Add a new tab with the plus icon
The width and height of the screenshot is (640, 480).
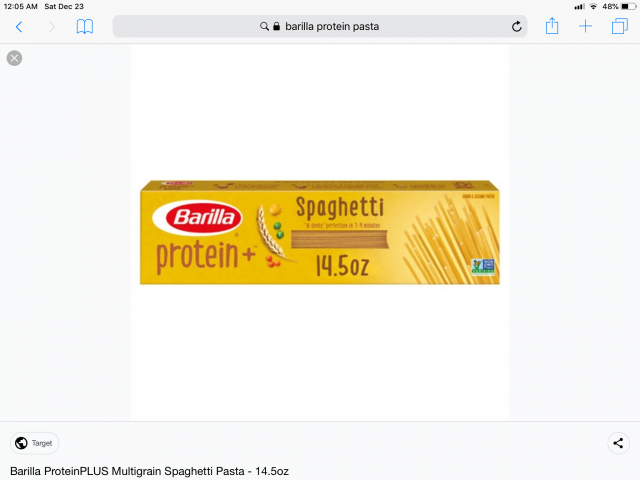[585, 27]
